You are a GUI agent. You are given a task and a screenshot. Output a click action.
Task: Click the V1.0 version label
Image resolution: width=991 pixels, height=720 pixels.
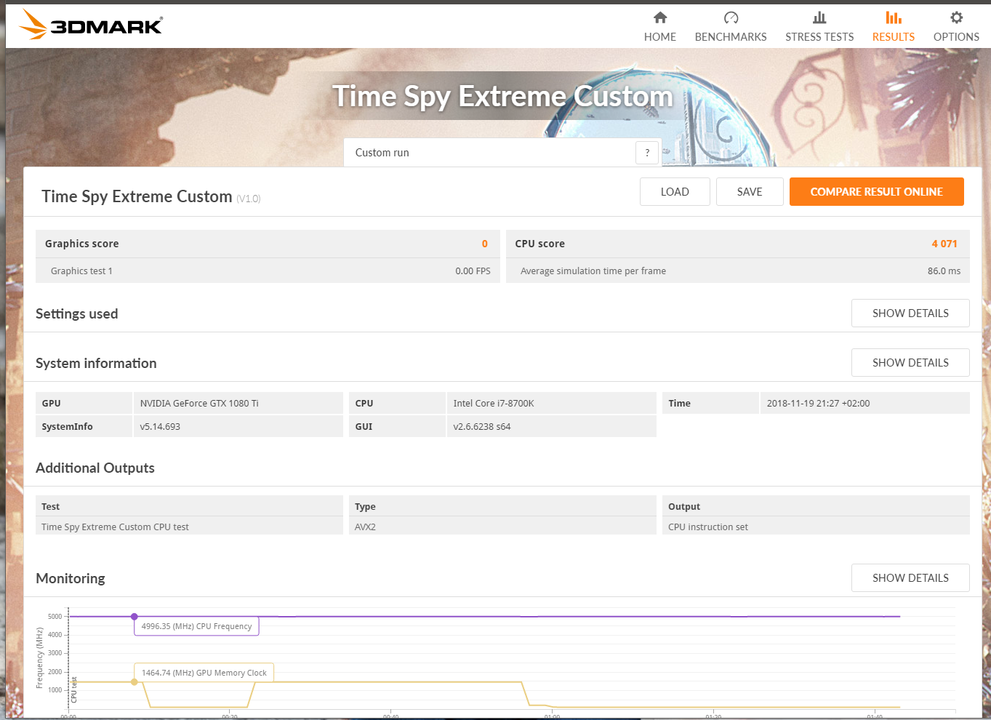[248, 198]
